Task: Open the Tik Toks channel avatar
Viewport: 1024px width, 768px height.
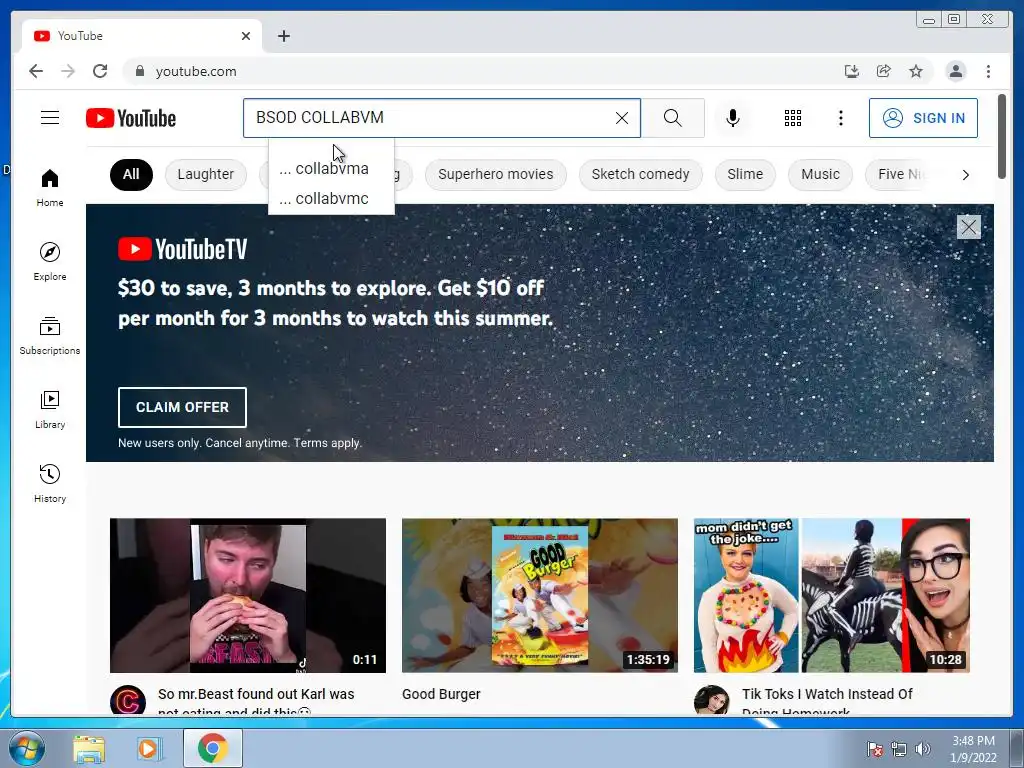Action: pyautogui.click(x=711, y=700)
